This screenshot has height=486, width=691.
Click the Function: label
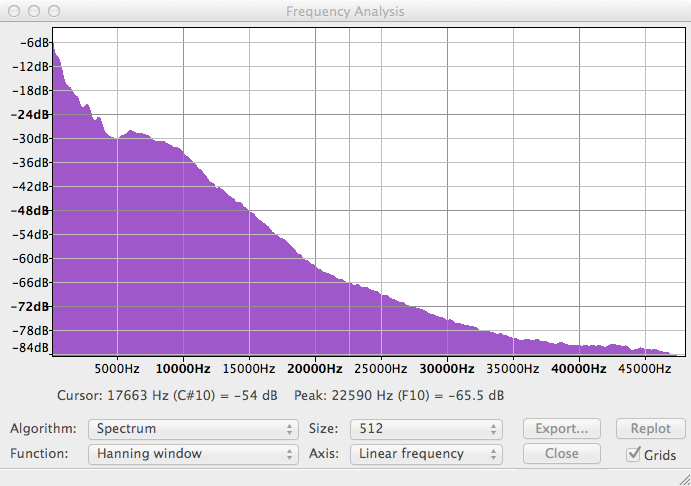point(39,454)
